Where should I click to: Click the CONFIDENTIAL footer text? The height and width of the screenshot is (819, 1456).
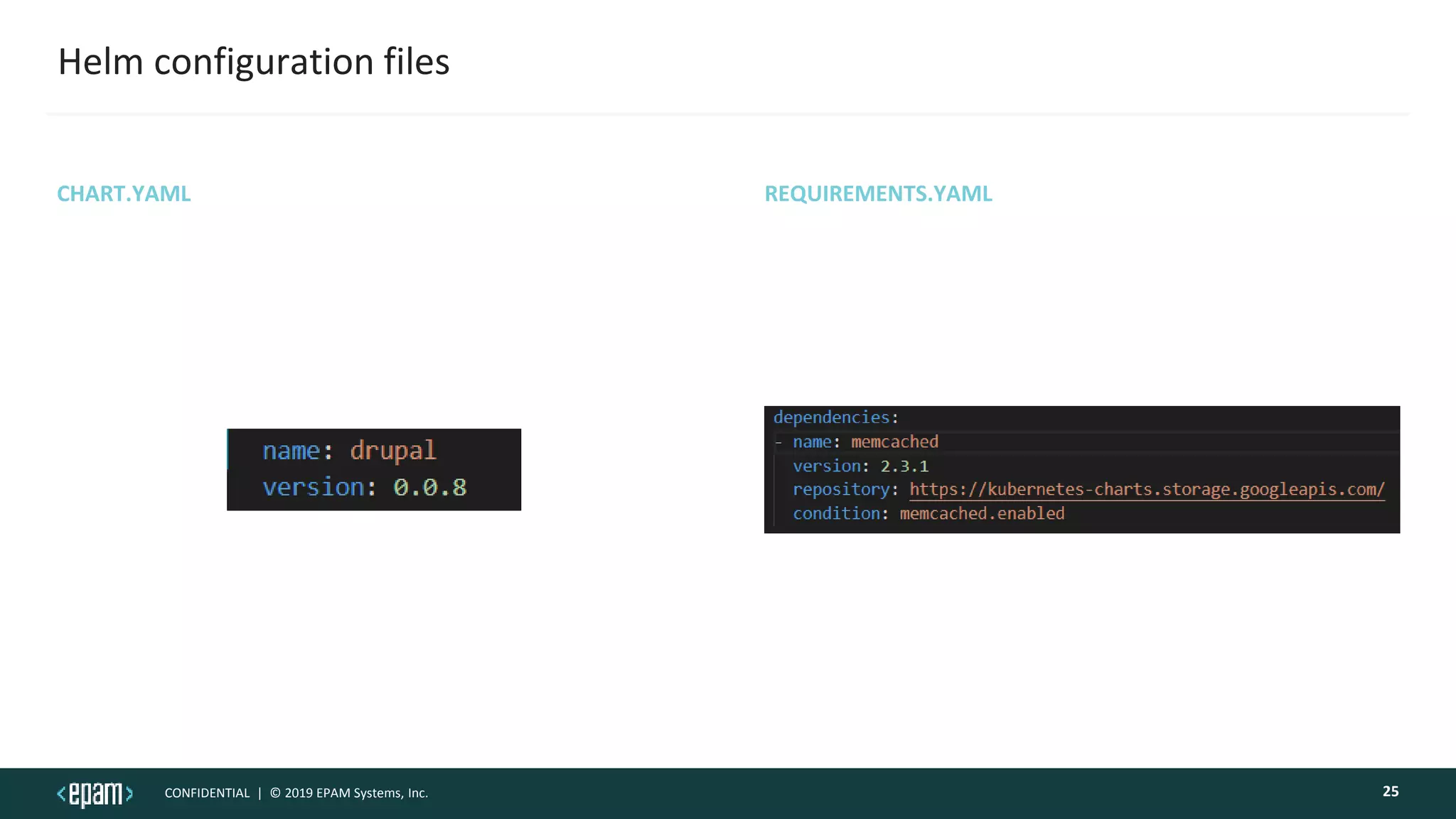pyautogui.click(x=207, y=793)
